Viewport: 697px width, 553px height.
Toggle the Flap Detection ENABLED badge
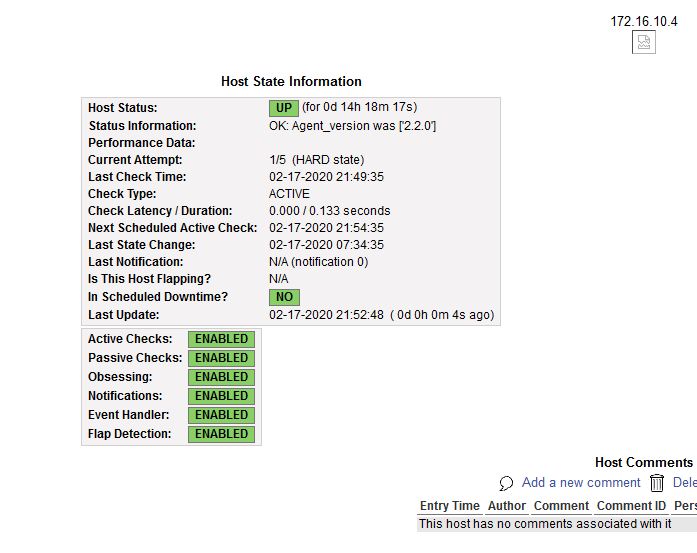tap(221, 434)
